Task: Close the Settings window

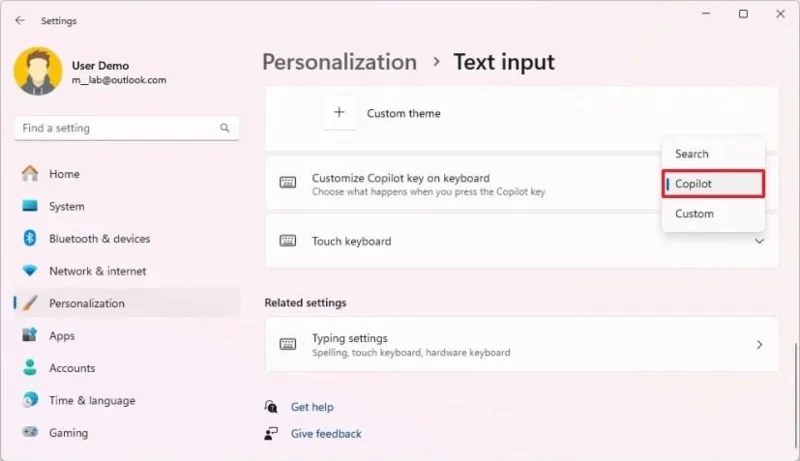Action: [781, 14]
